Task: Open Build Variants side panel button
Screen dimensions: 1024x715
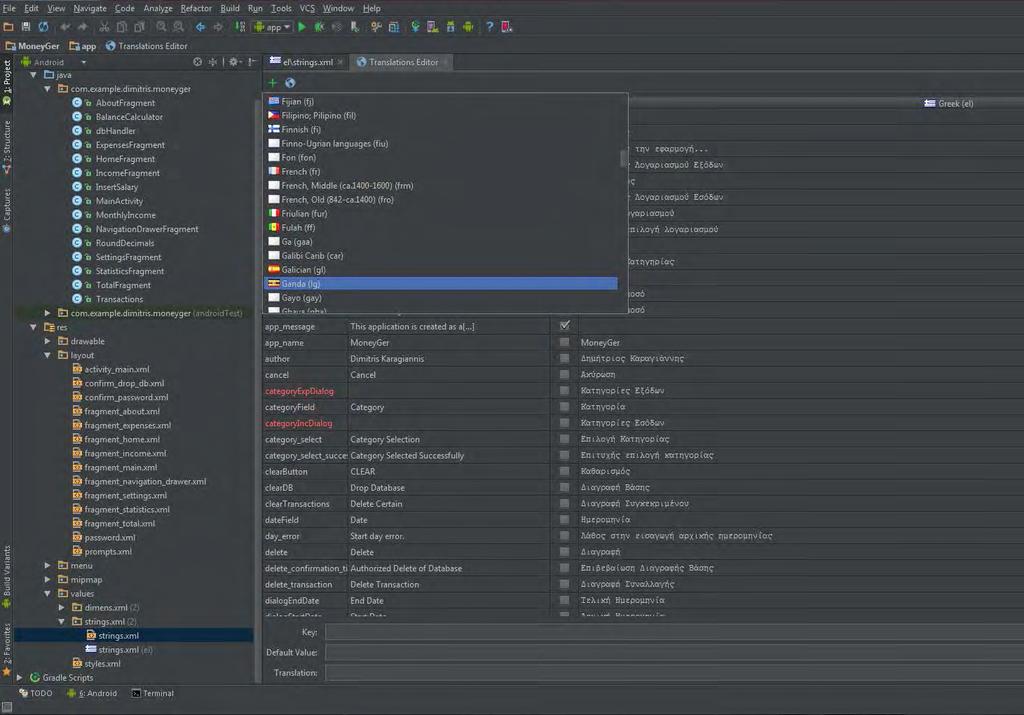Action: 7,577
